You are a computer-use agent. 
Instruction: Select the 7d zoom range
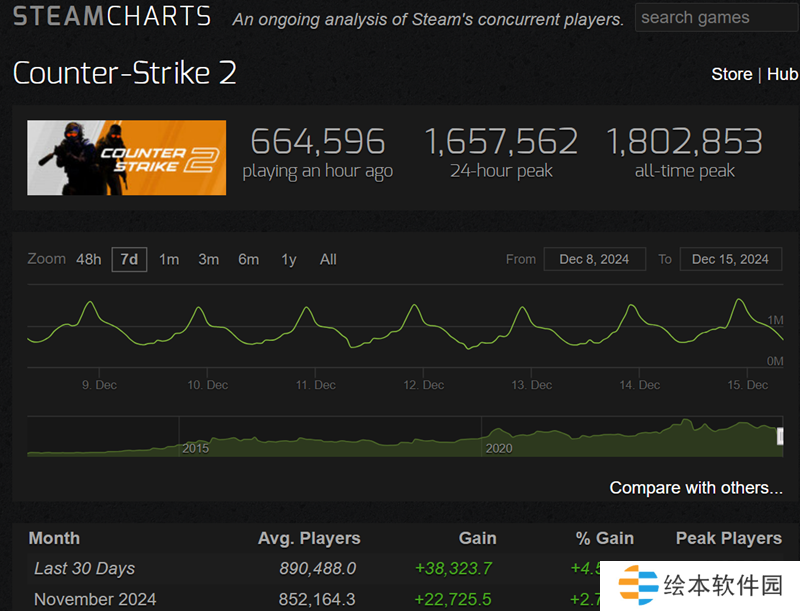[x=129, y=259]
